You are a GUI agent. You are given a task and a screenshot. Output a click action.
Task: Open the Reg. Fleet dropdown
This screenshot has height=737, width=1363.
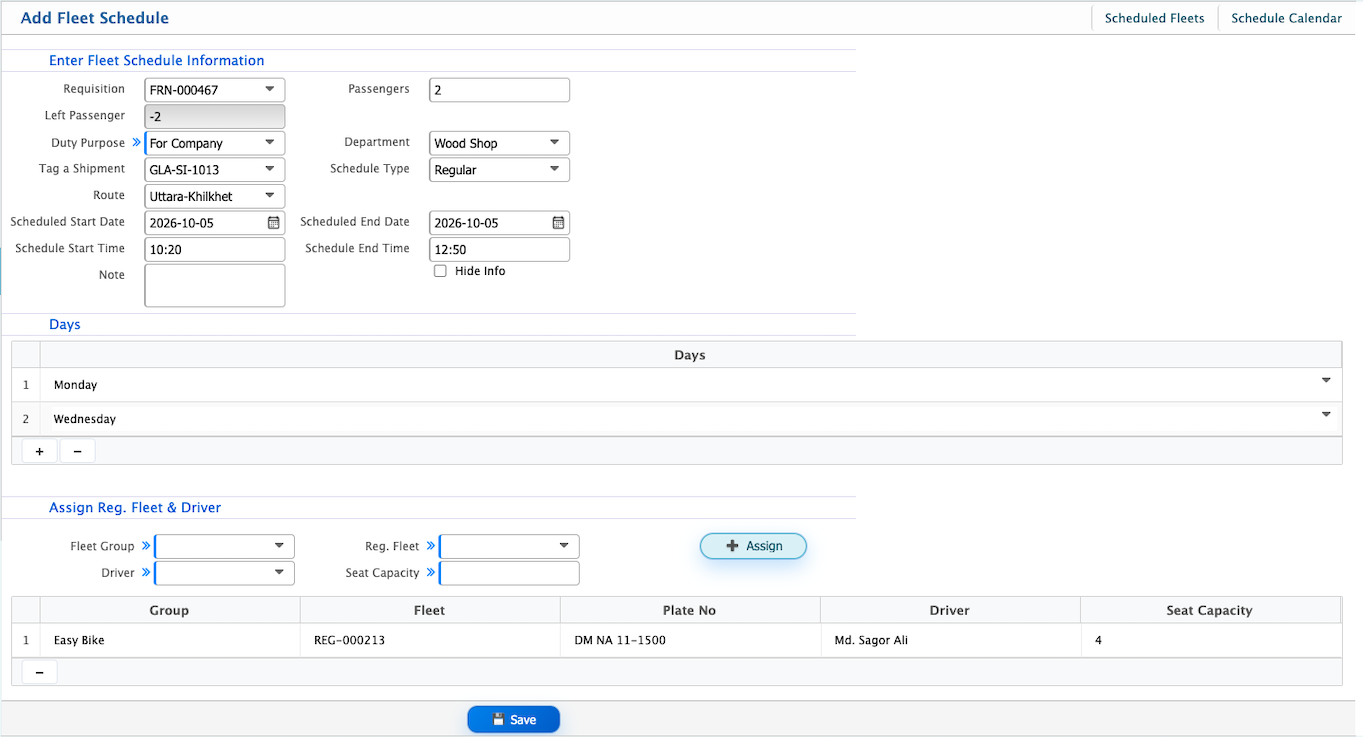coord(565,546)
